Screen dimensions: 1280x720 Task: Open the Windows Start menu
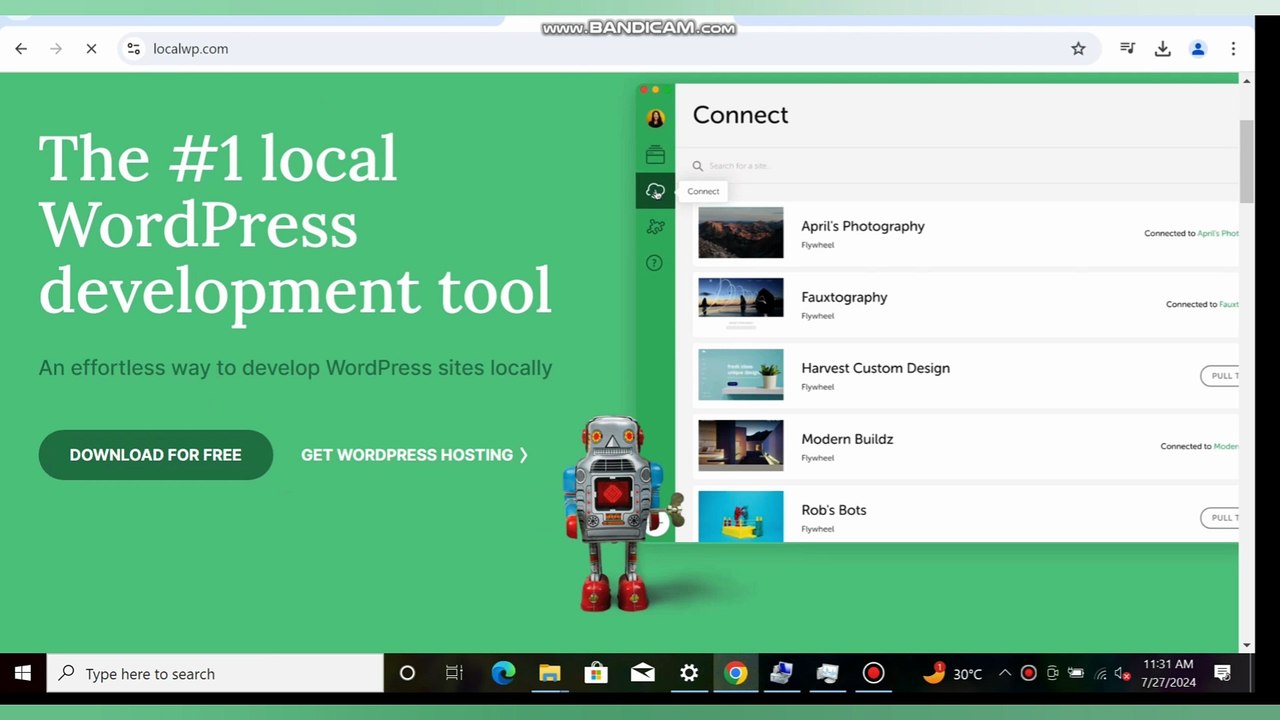23,673
